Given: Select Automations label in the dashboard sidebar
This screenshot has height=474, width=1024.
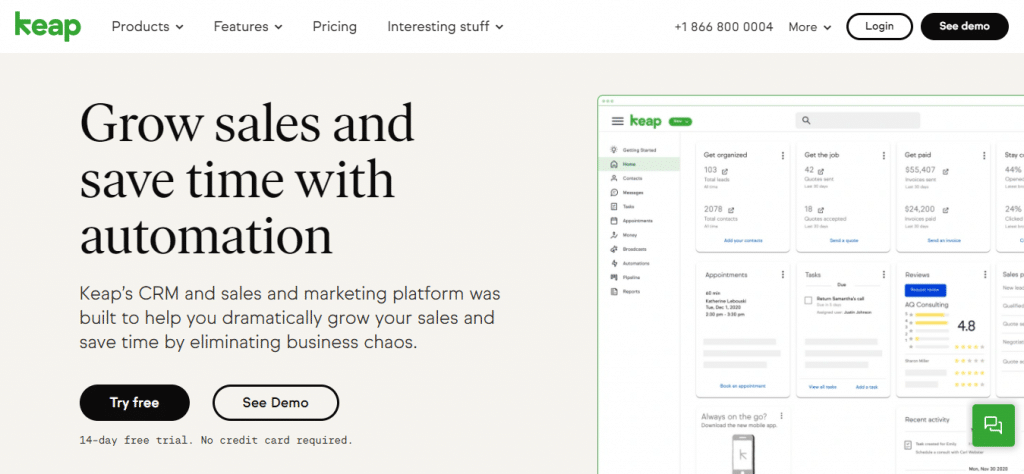Looking at the screenshot, I should (x=636, y=264).
